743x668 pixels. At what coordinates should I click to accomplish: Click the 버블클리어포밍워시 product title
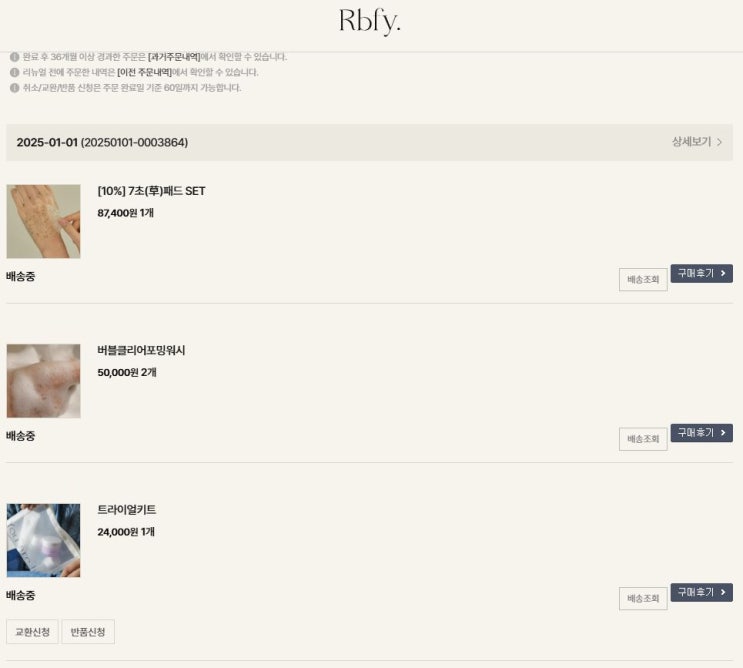point(141,350)
